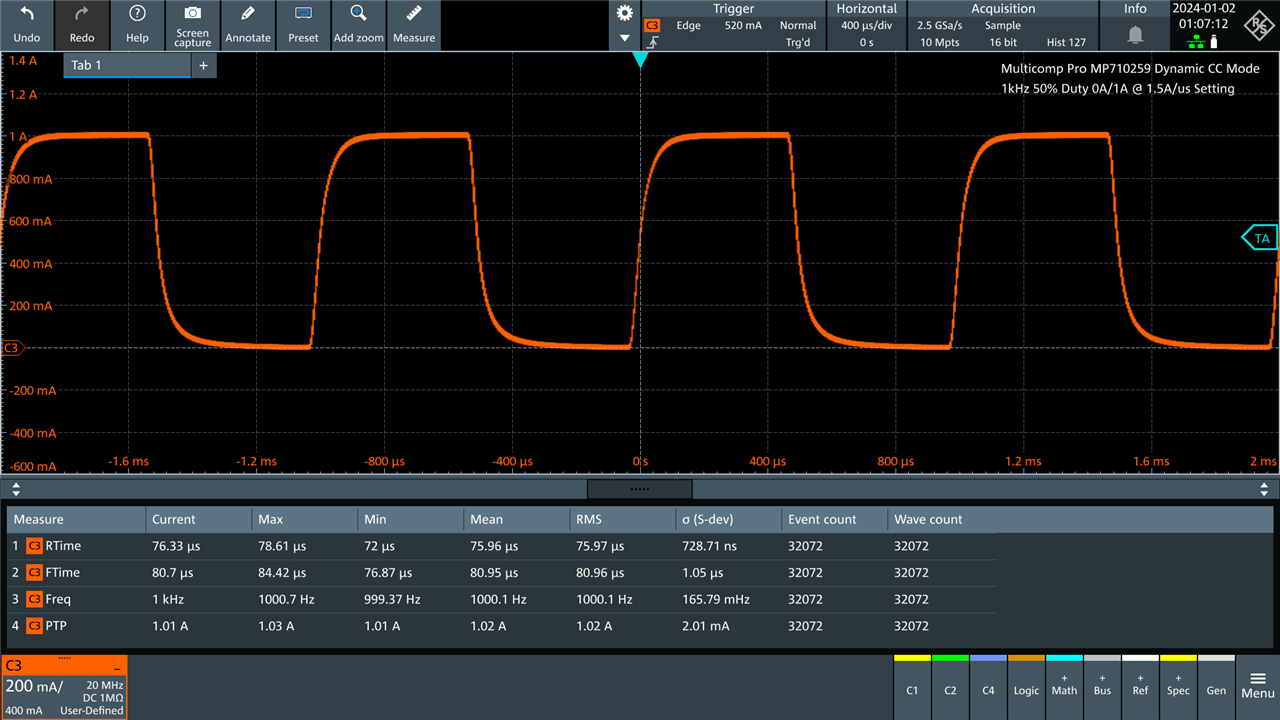Enable channel C1
Viewport: 1280px width, 720px height.
pos(912,686)
